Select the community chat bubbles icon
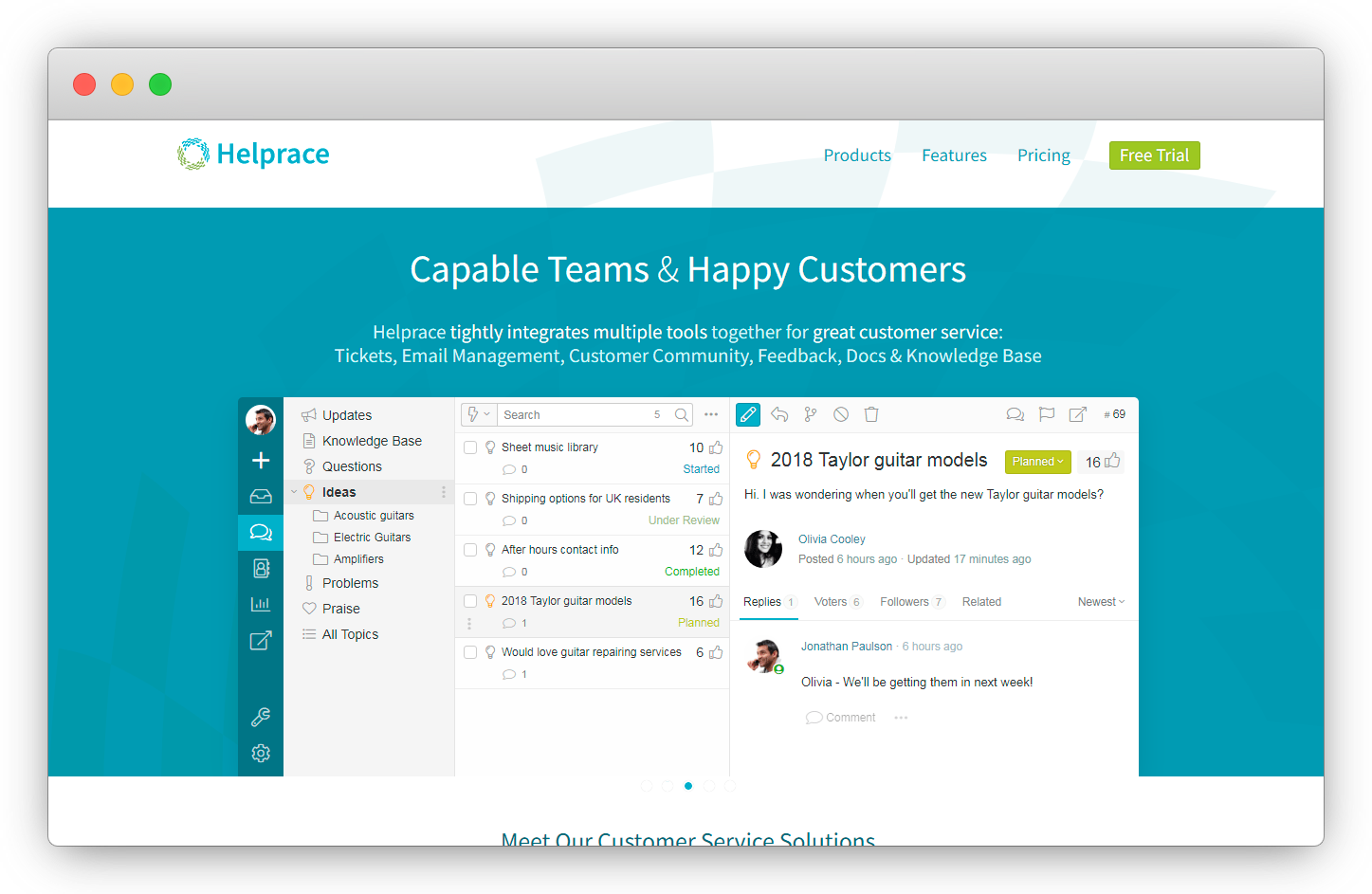Screen dimensions: 1372x894 pyautogui.click(x=261, y=532)
